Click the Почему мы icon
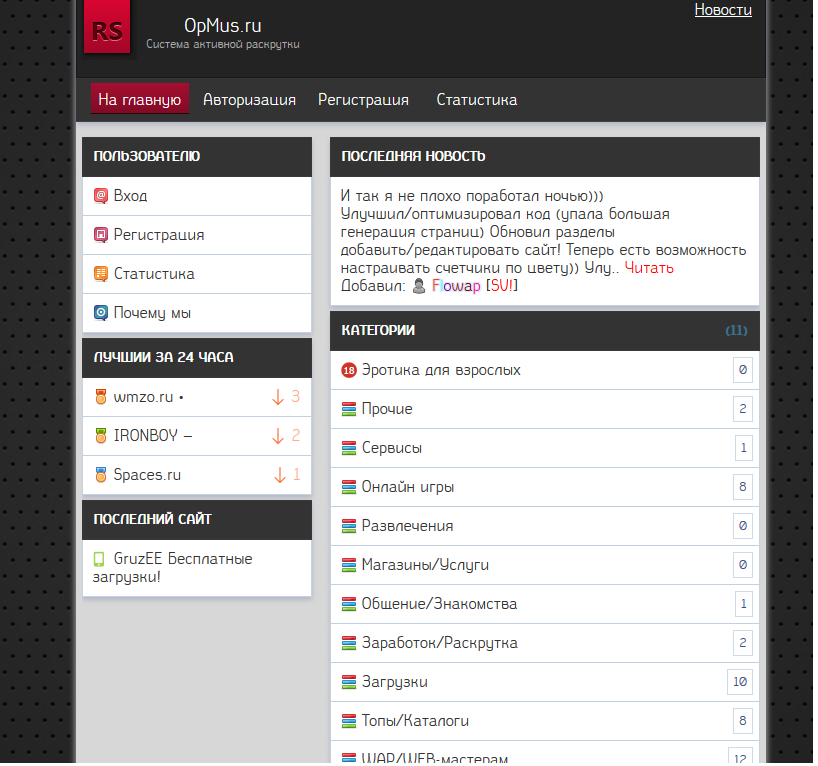 [100, 313]
